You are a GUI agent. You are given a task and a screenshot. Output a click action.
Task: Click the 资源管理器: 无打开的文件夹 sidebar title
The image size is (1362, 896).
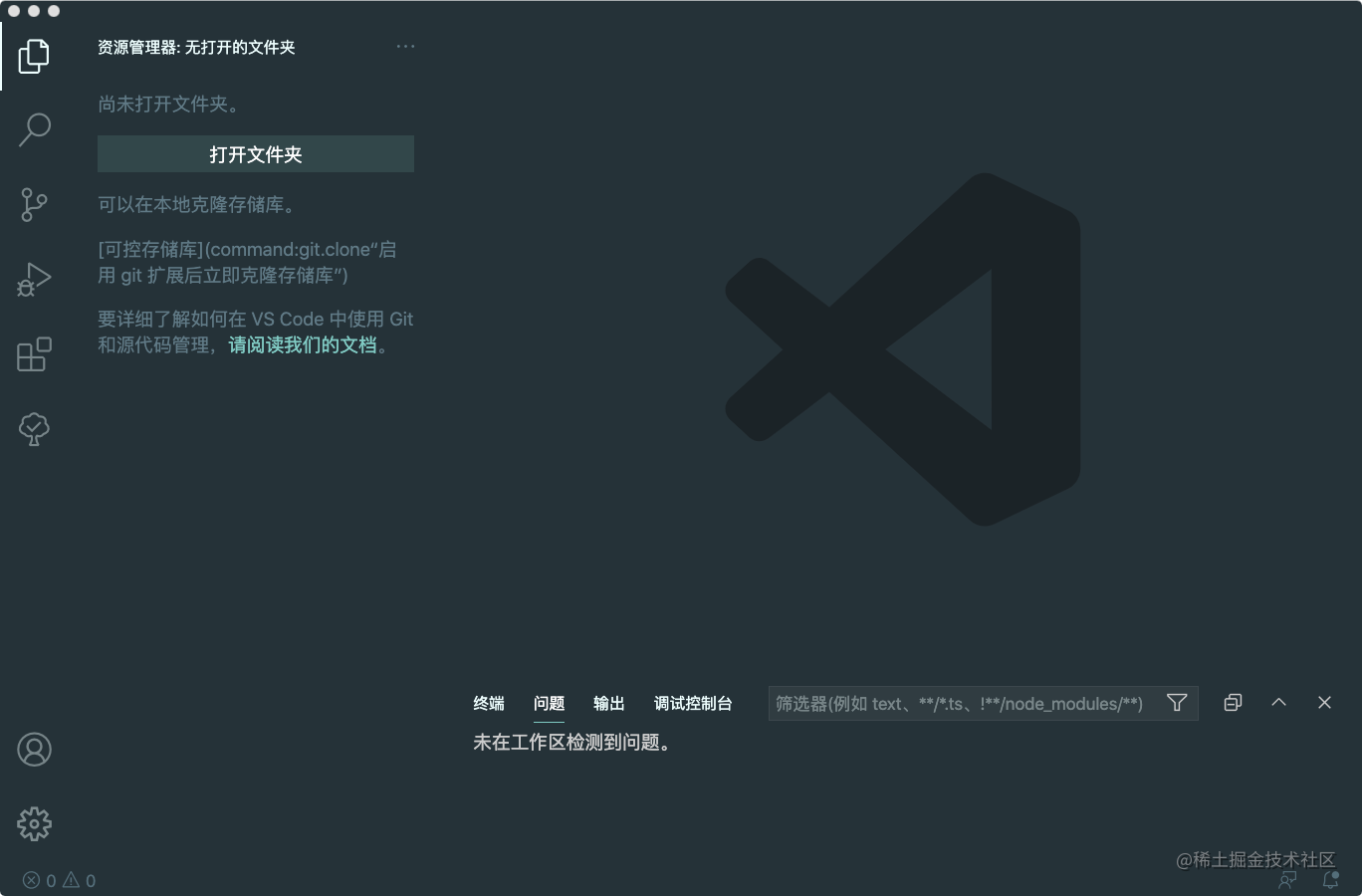(x=196, y=48)
